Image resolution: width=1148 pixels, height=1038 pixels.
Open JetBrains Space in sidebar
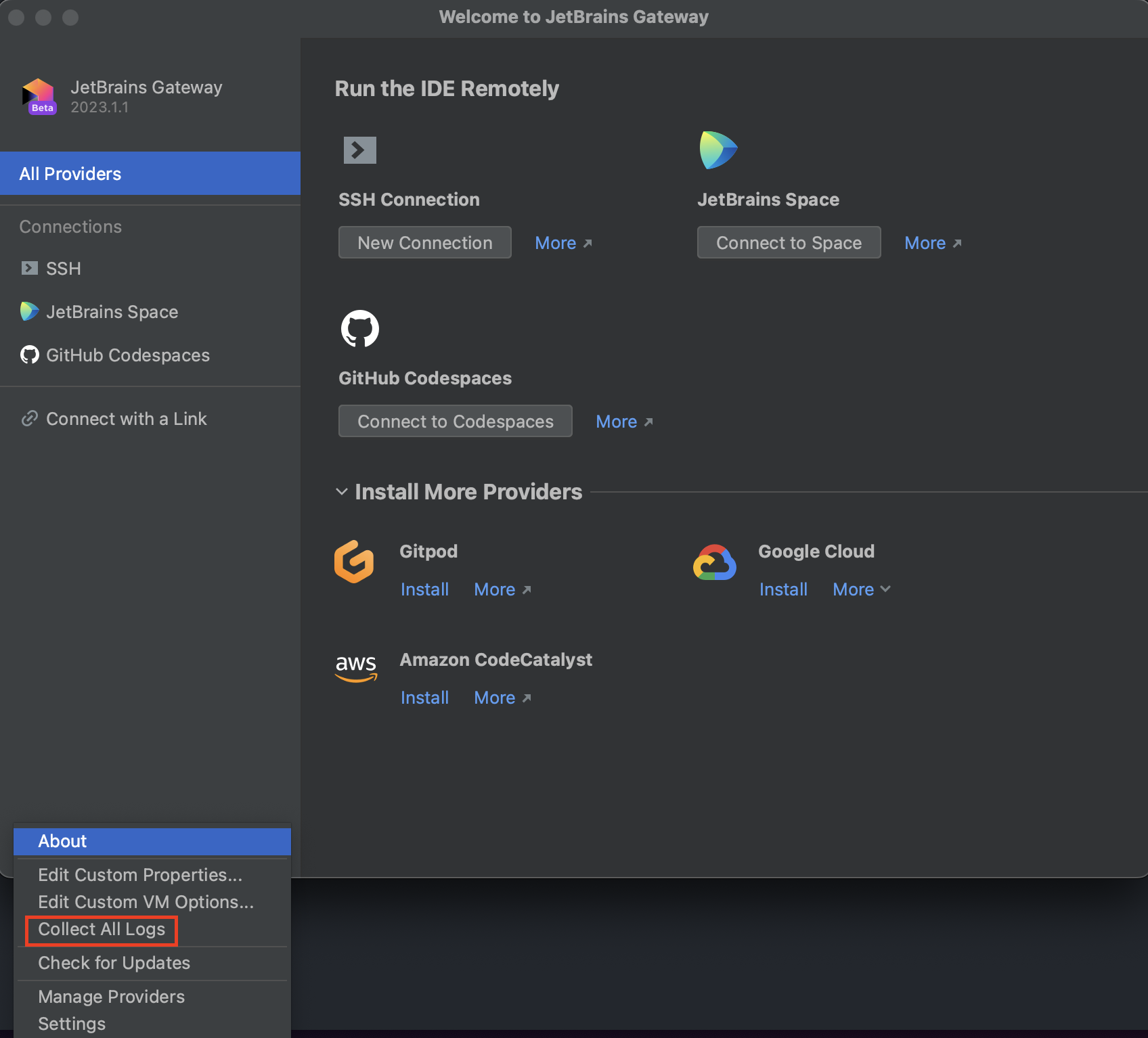click(150, 312)
